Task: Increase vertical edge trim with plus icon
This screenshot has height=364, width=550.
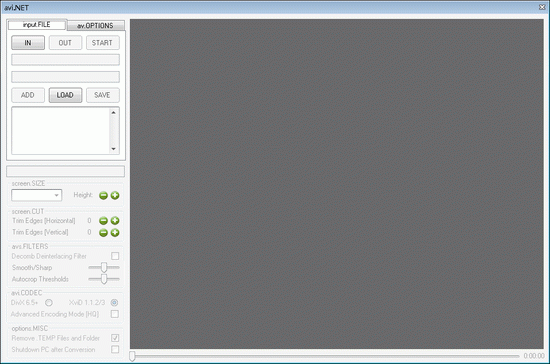Action: click(115, 232)
